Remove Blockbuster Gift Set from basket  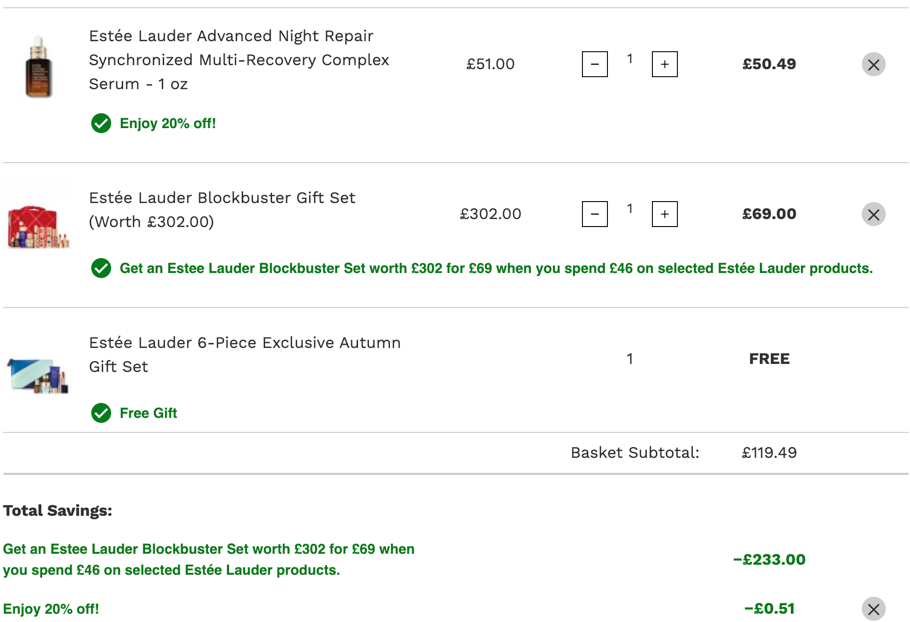click(x=873, y=214)
